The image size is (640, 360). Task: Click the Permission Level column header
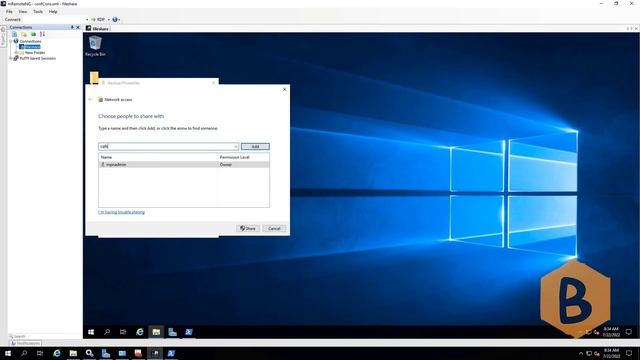[235, 157]
